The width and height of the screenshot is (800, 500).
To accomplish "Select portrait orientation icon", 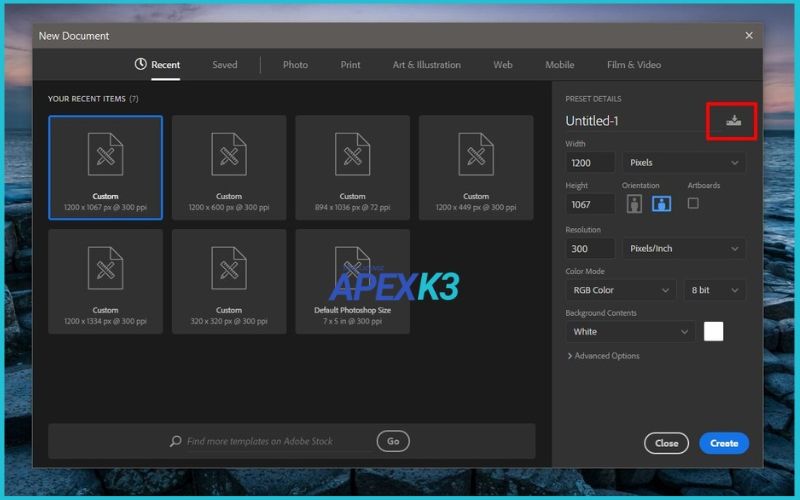I will click(x=634, y=204).
